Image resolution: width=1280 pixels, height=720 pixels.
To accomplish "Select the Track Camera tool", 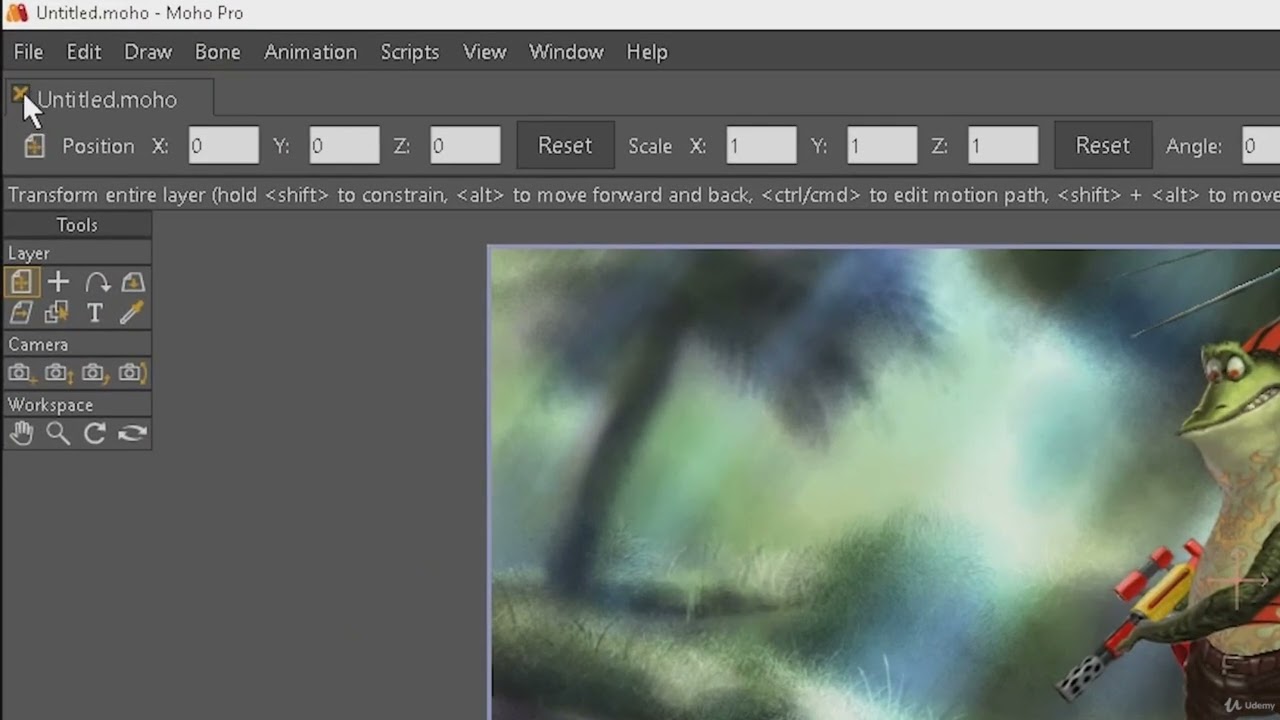I will pyautogui.click(x=20, y=373).
